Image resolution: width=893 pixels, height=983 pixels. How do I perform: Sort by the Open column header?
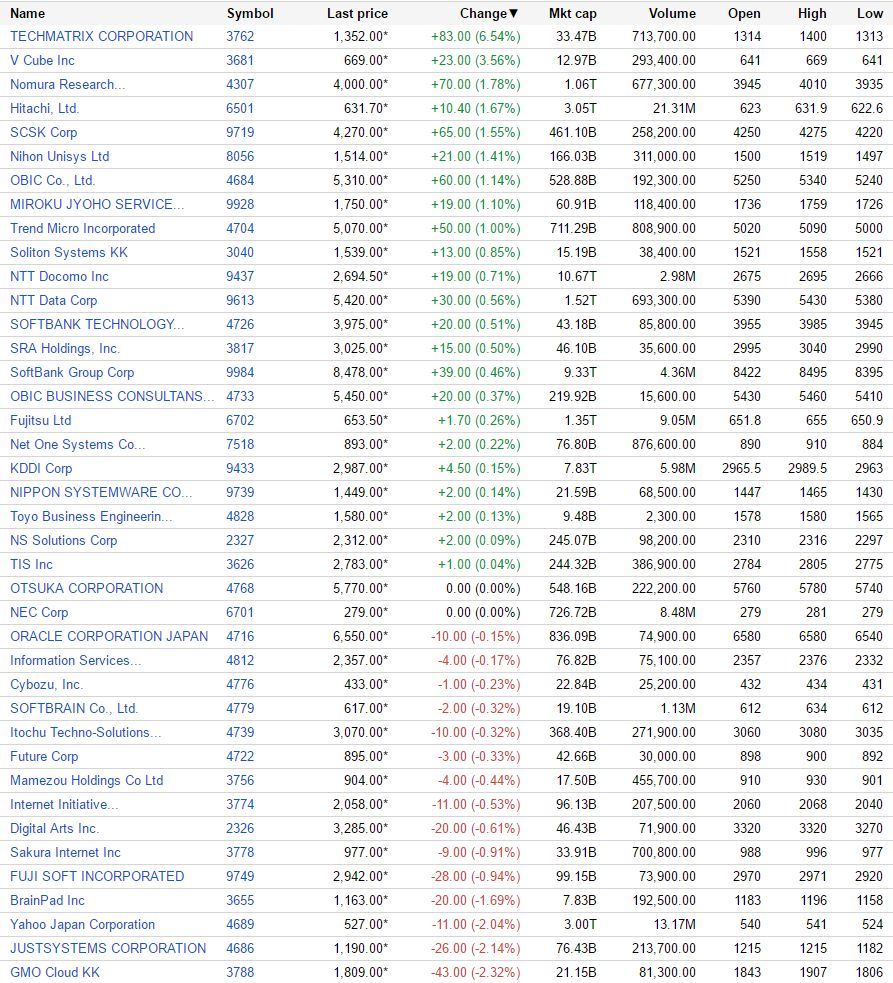click(744, 13)
